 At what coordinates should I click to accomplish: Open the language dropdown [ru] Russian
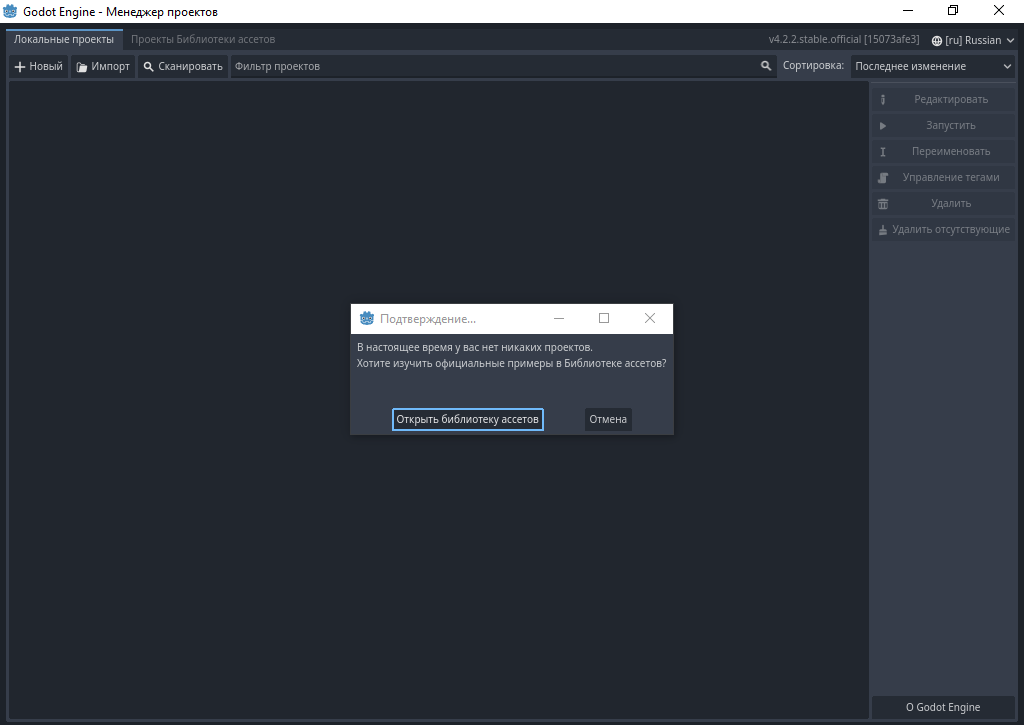(x=972, y=40)
